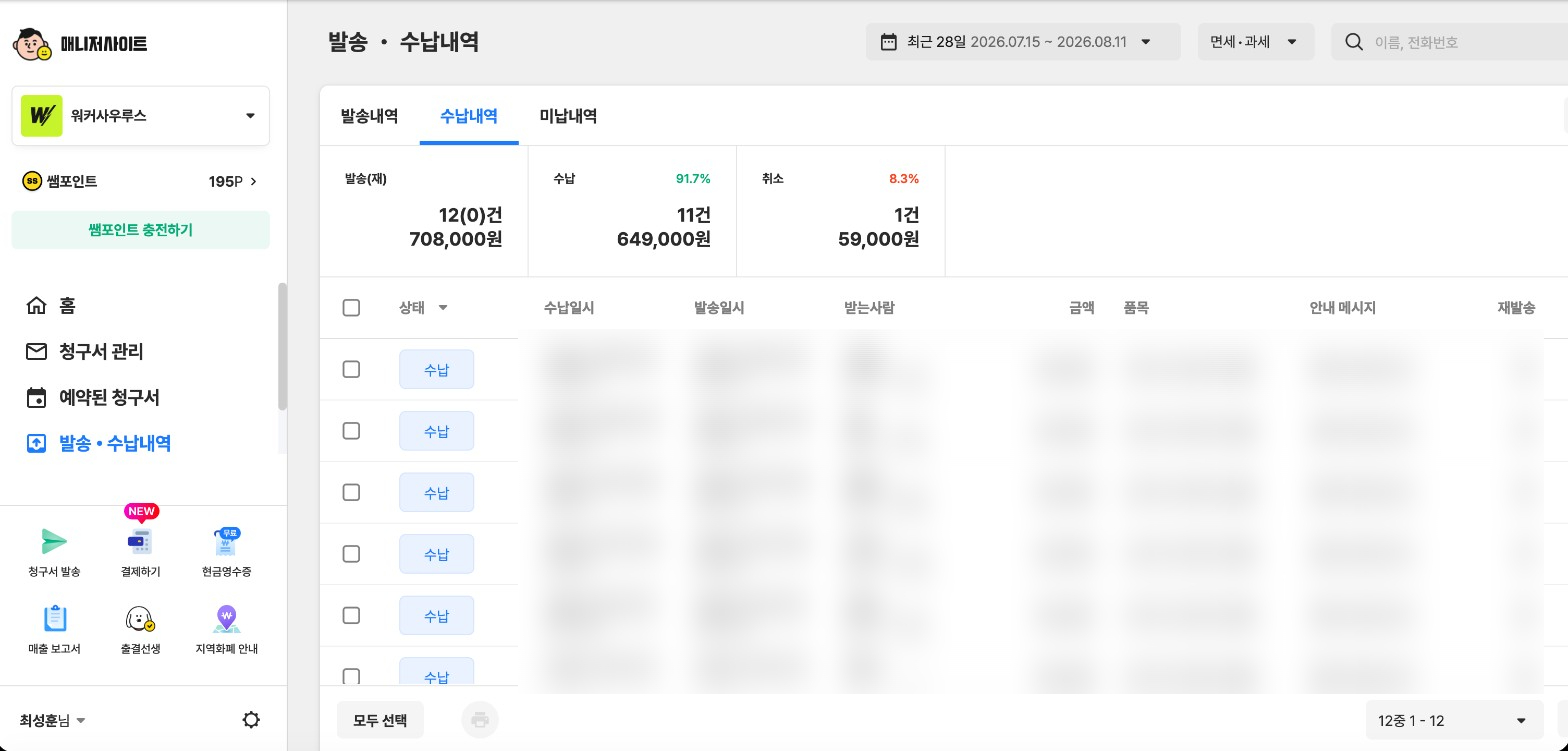
Task: Click fourth row 수납 status badge
Action: pyautogui.click(x=436, y=554)
